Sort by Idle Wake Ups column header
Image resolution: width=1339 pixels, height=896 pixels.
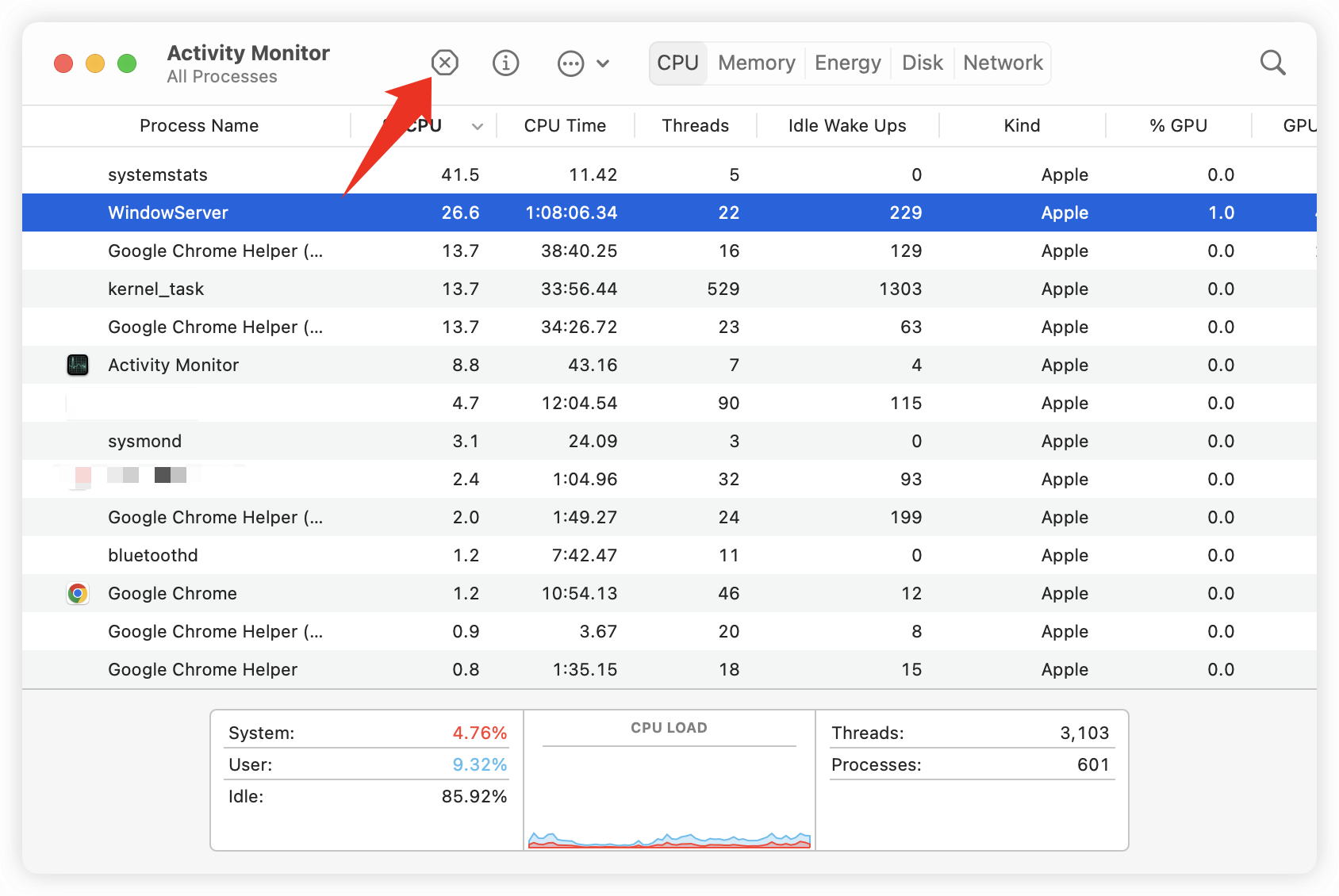[x=847, y=125]
